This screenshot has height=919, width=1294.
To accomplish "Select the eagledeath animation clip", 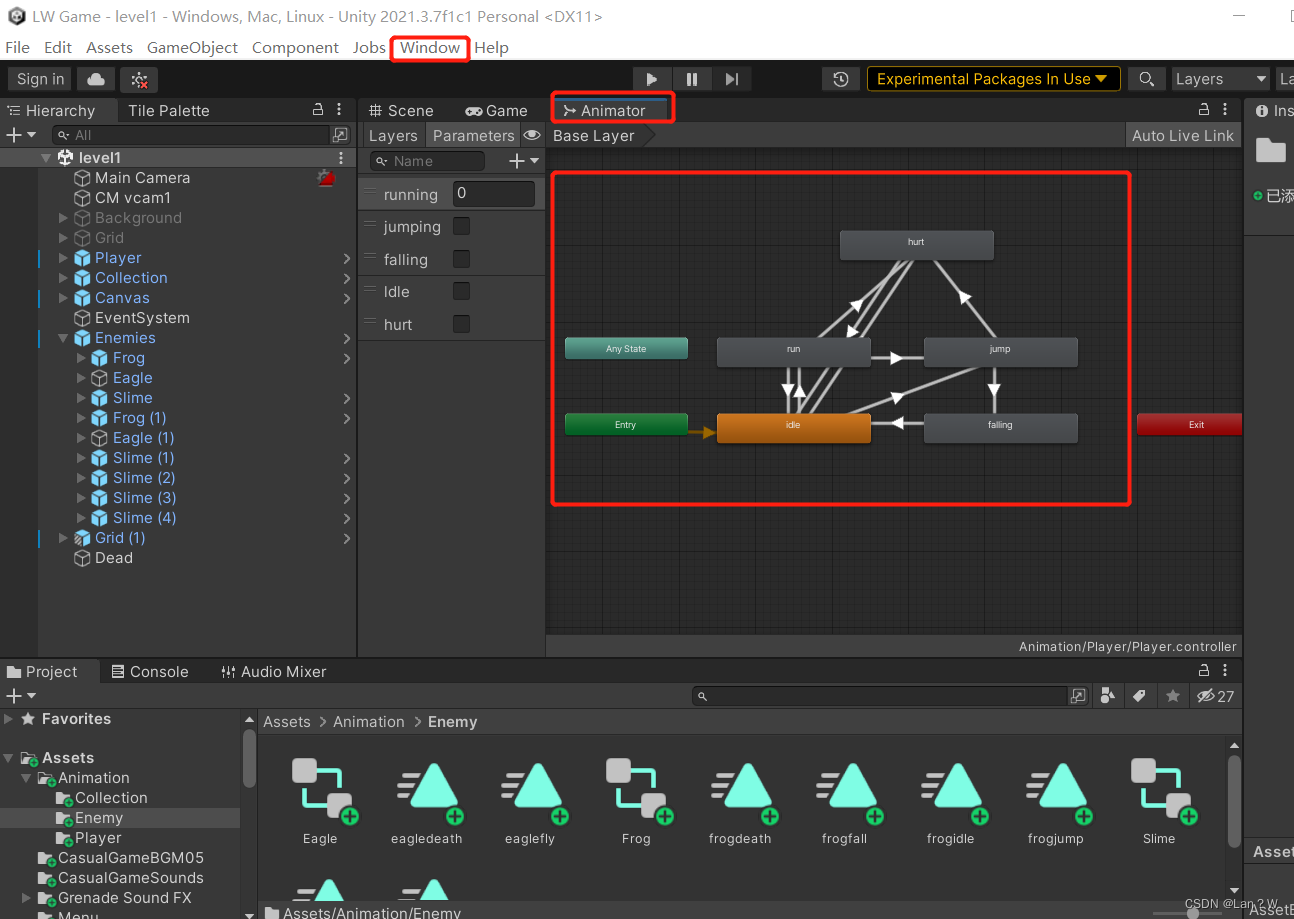I will (426, 802).
